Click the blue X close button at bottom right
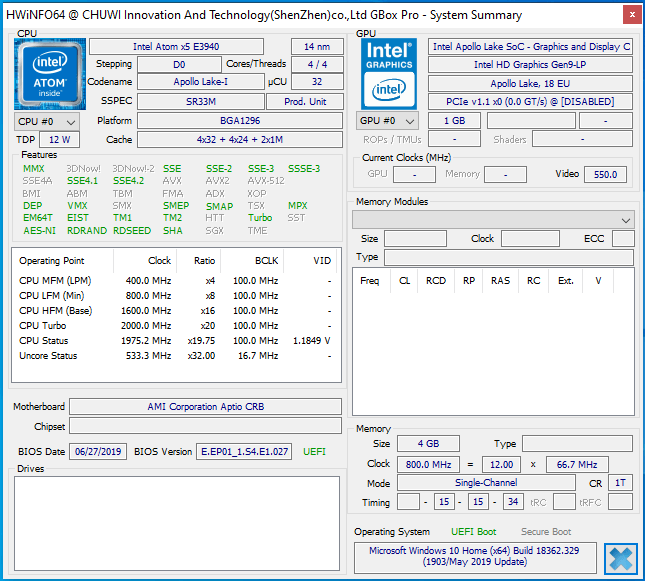Image resolution: width=645 pixels, height=581 pixels. tap(621, 559)
